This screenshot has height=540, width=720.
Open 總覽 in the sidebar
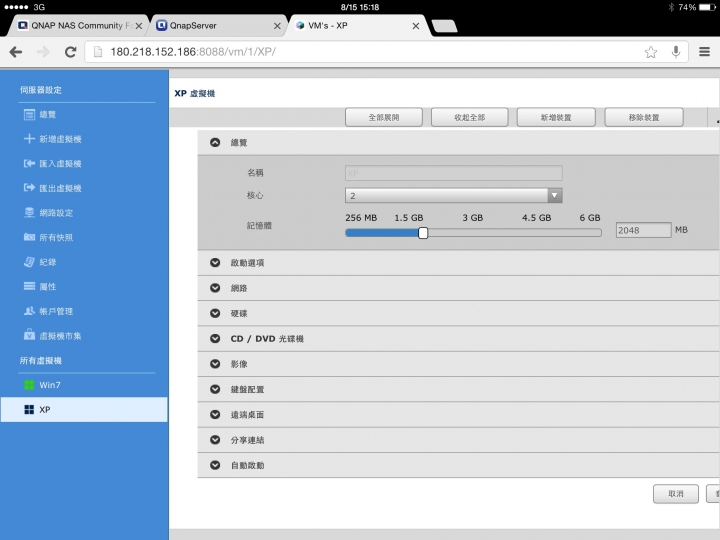coord(47,114)
